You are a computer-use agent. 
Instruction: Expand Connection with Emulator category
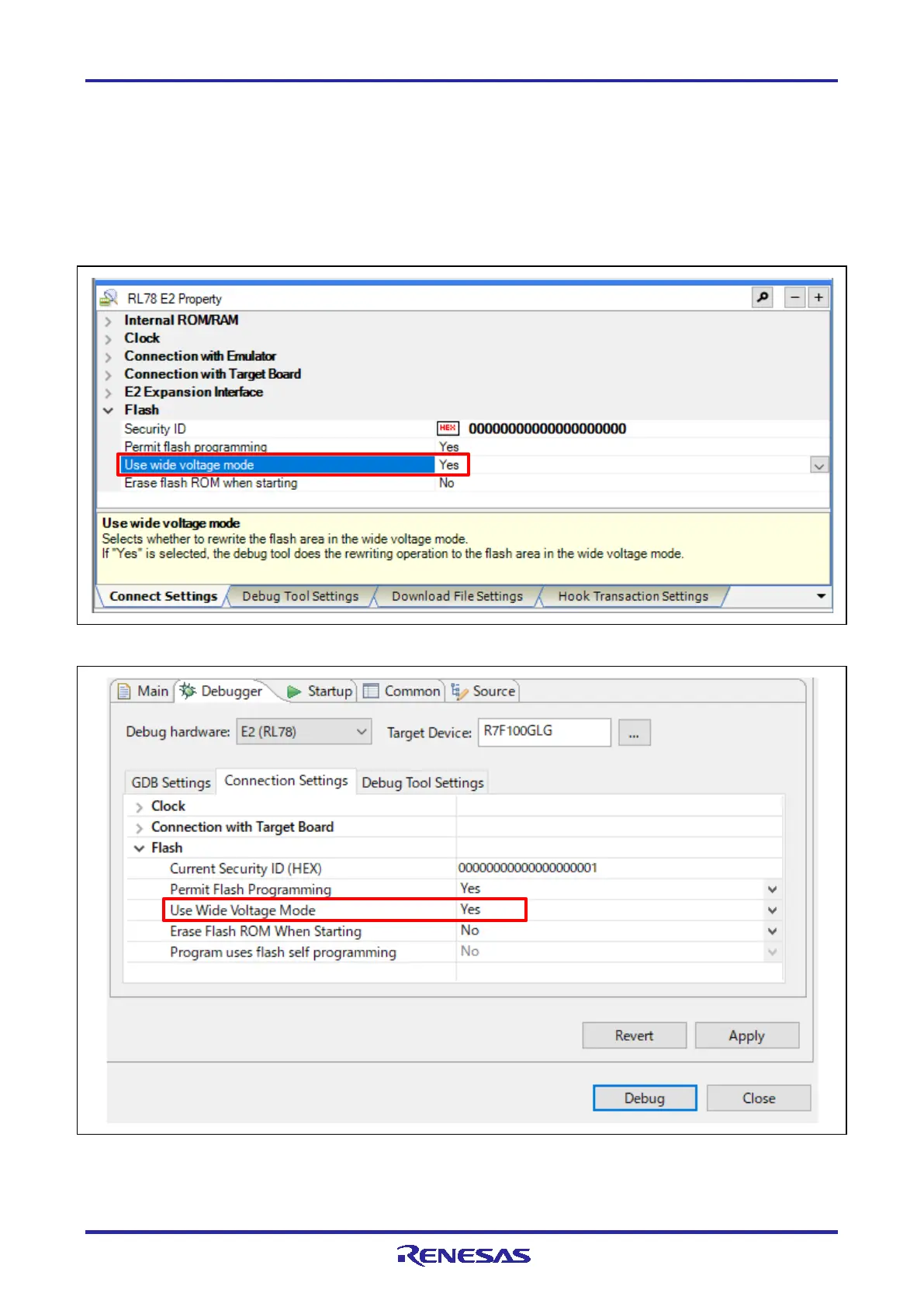point(108,357)
